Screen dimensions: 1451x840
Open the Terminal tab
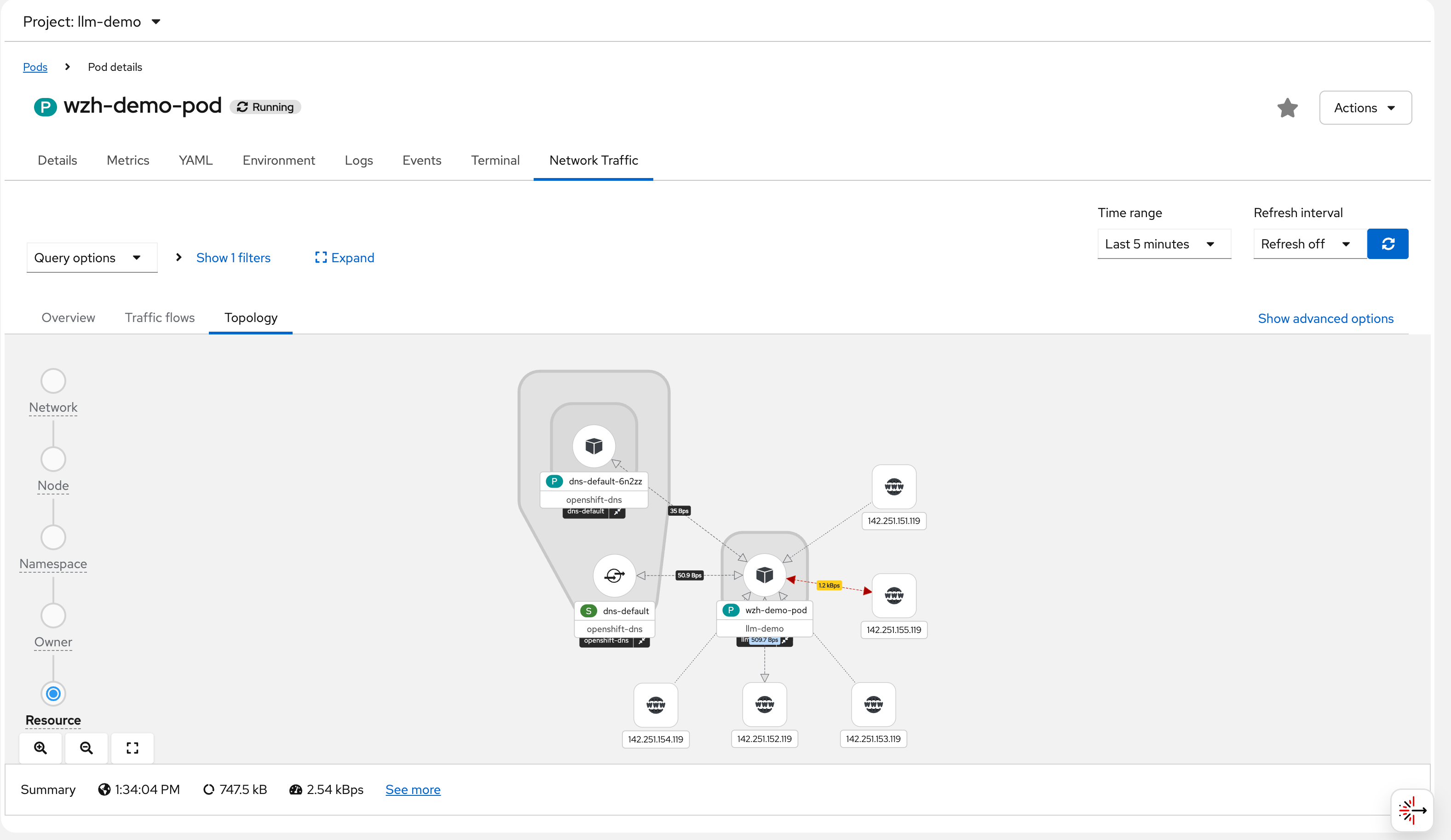point(495,160)
